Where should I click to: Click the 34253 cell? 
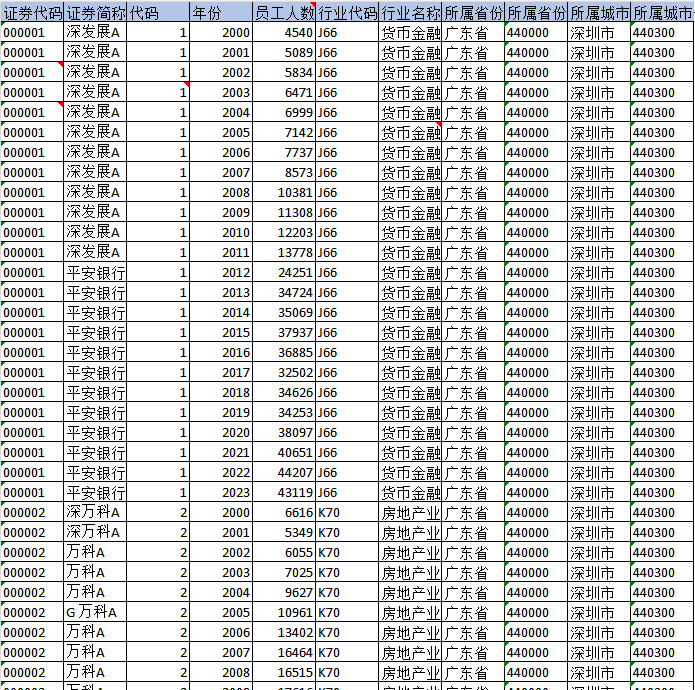(x=284, y=412)
